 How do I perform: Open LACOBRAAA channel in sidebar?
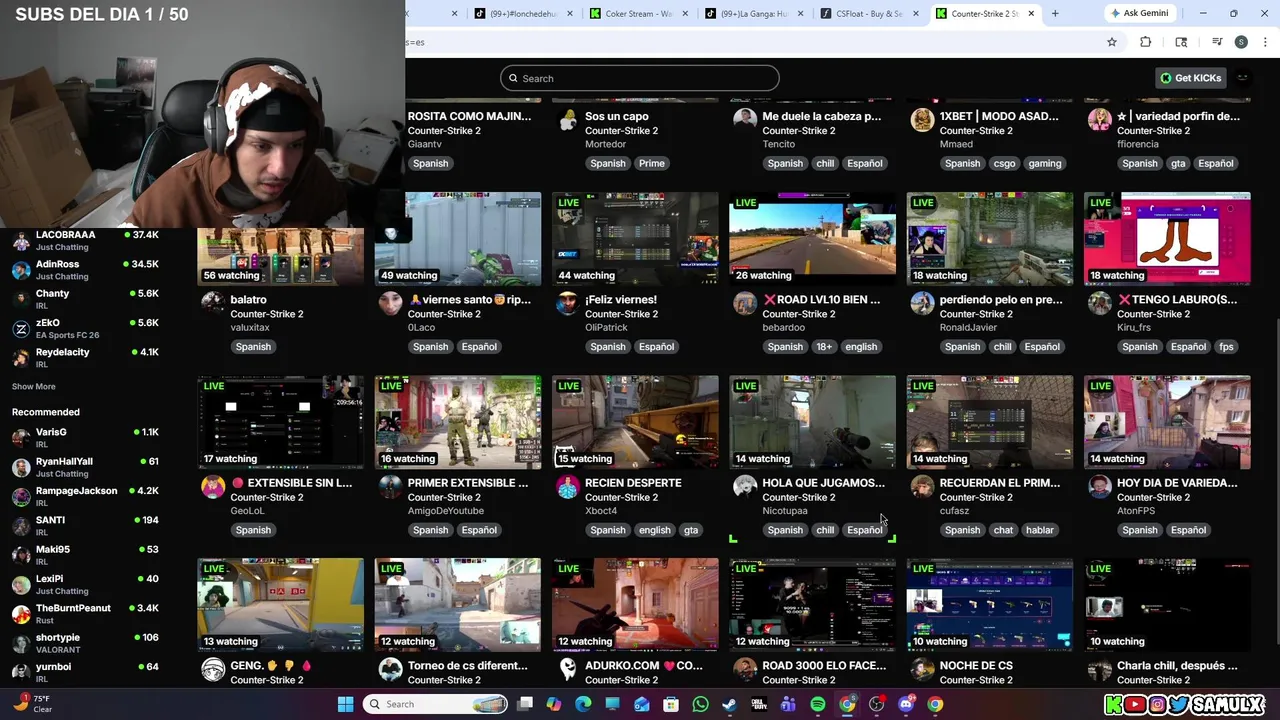[85, 240]
